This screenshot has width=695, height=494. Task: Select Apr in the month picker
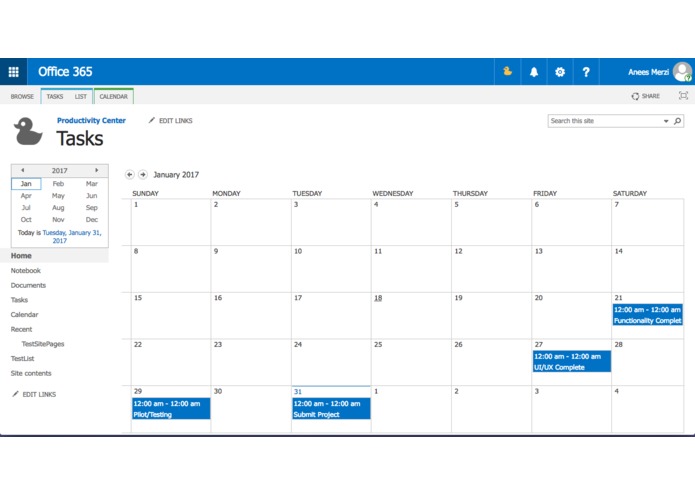[26, 196]
